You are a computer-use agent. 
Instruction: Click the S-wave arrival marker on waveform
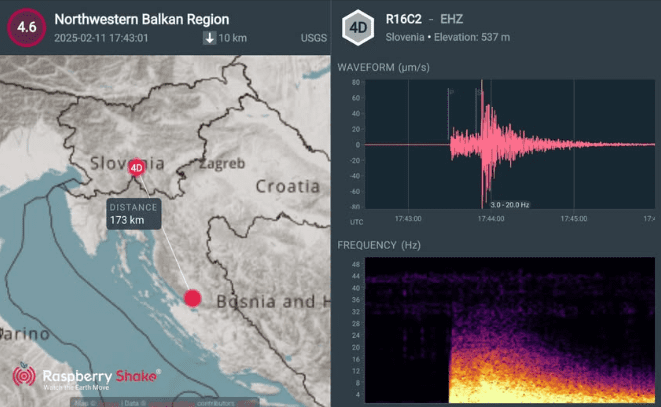click(479, 92)
